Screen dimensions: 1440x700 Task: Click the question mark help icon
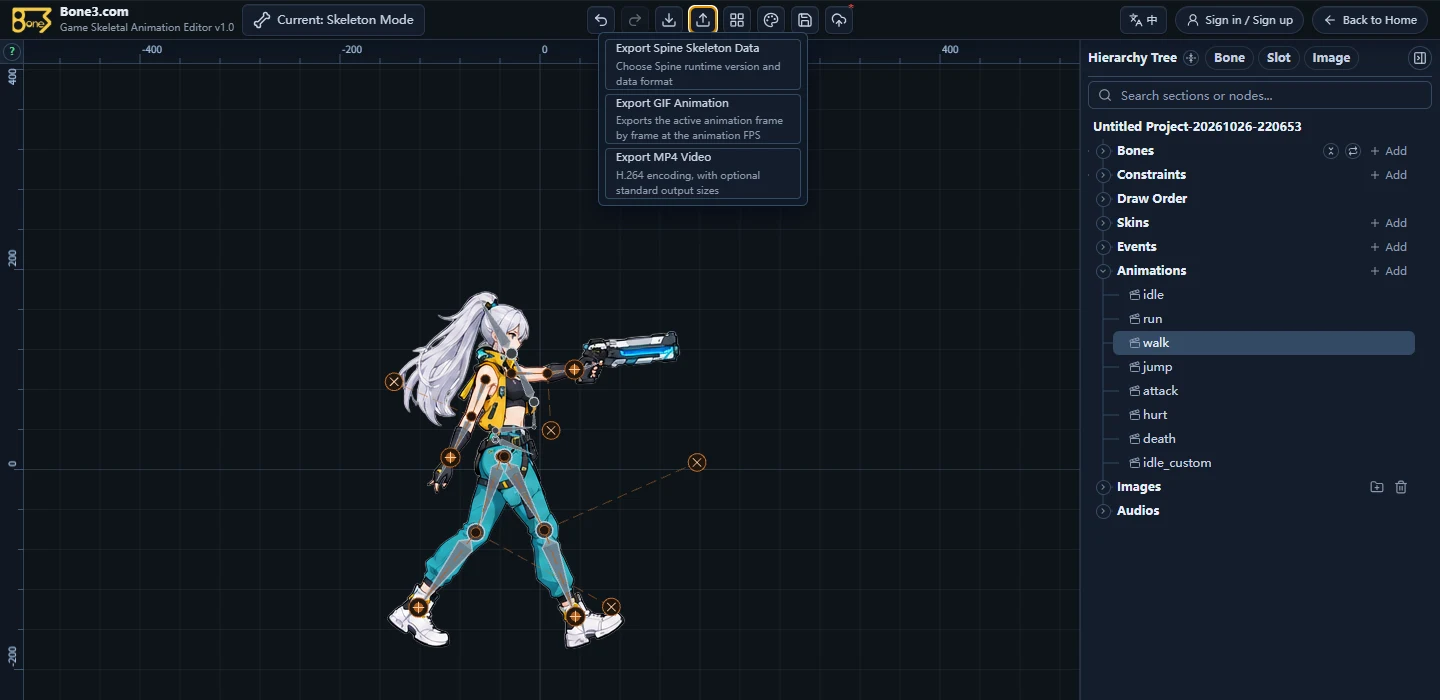click(12, 51)
